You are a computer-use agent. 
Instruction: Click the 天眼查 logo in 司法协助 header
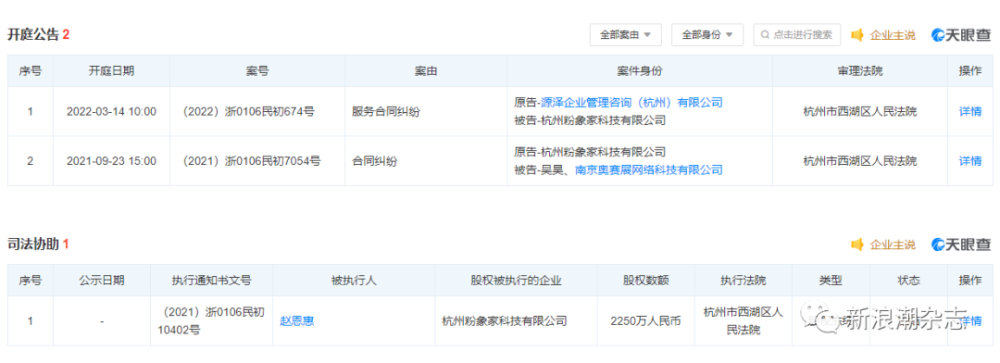pyautogui.click(x=961, y=244)
